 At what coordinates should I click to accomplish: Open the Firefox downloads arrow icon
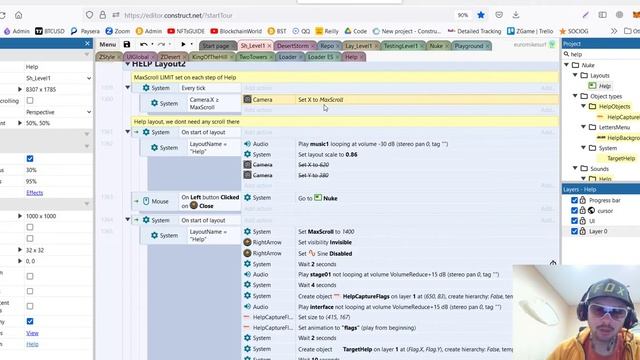[516, 15]
